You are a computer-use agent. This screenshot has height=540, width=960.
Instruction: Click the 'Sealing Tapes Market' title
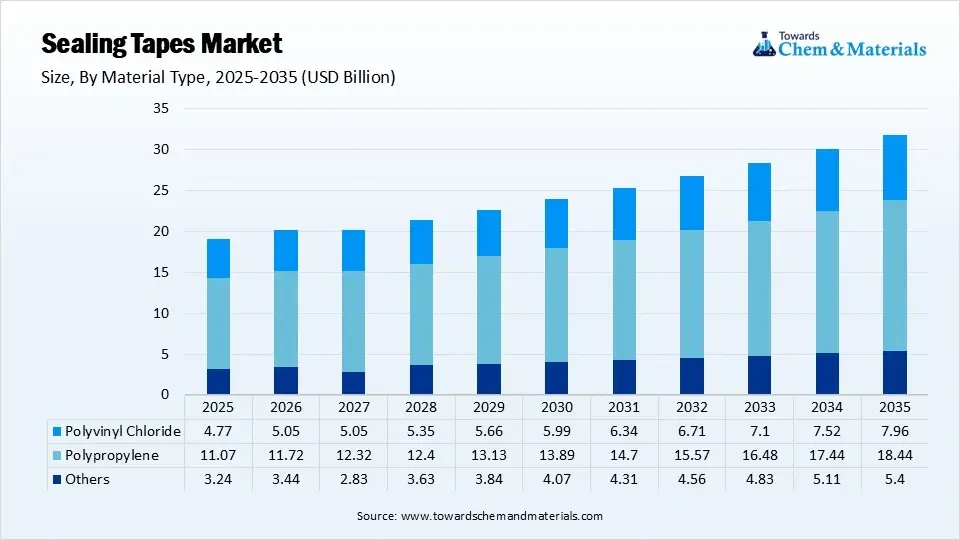pyautogui.click(x=162, y=43)
